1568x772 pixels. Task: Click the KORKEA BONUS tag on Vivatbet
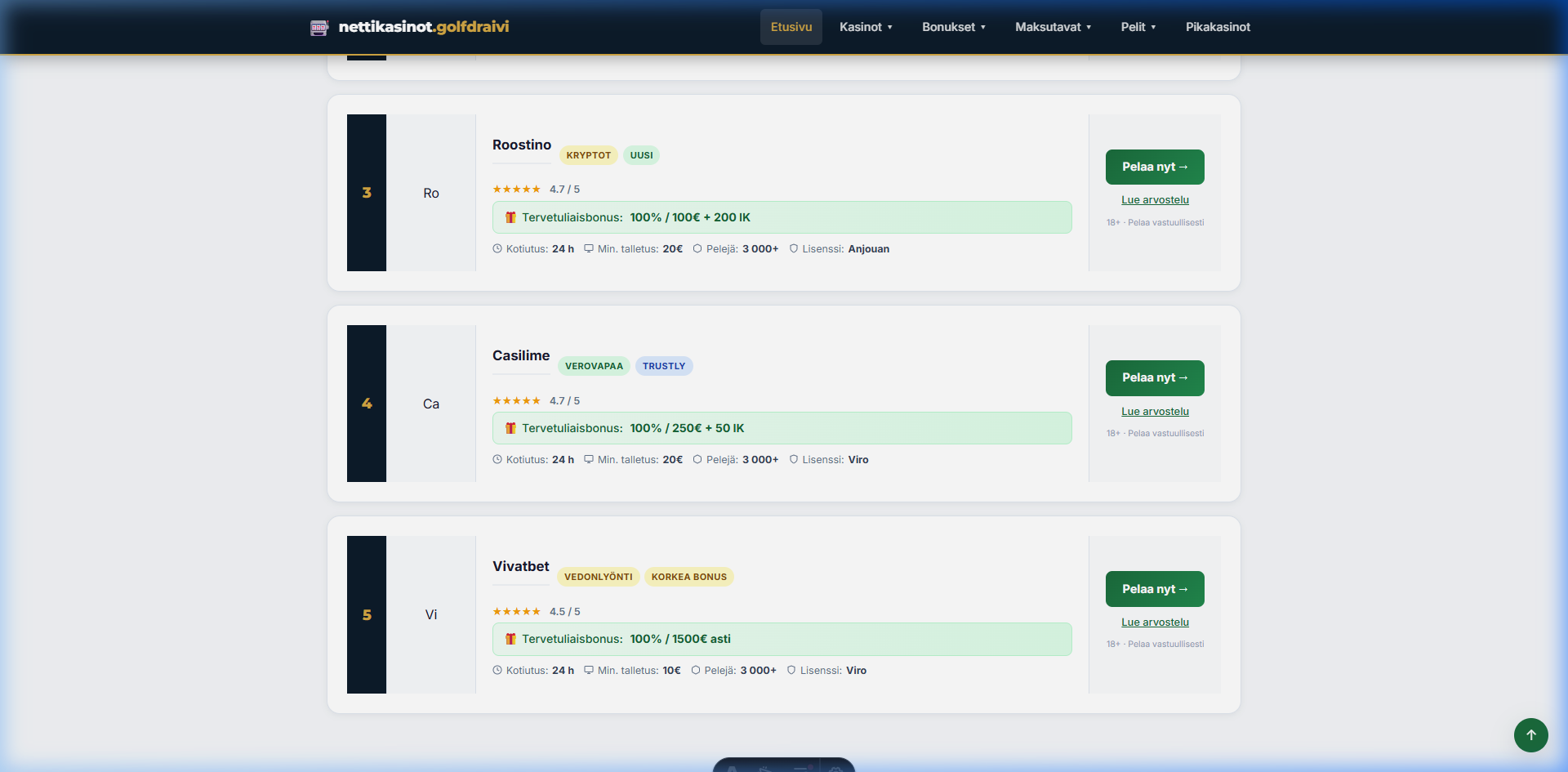(689, 577)
